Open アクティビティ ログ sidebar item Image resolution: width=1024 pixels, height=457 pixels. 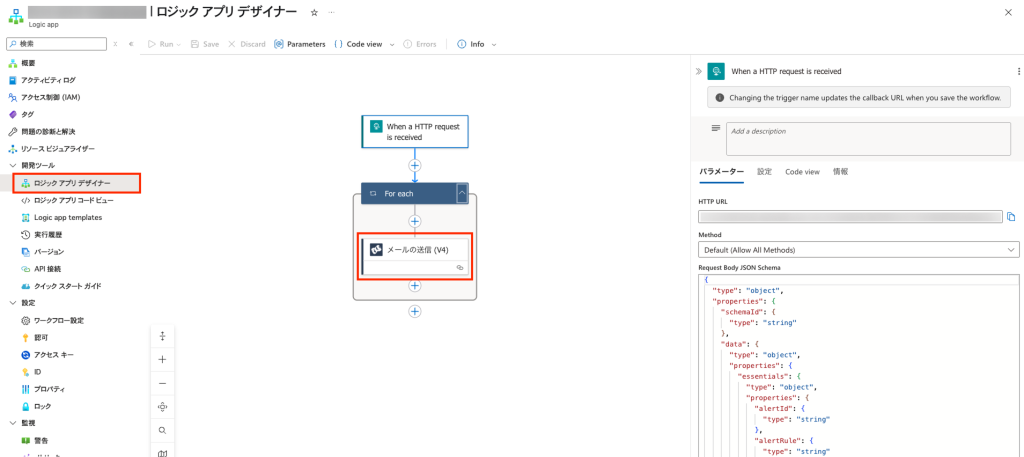[48, 80]
